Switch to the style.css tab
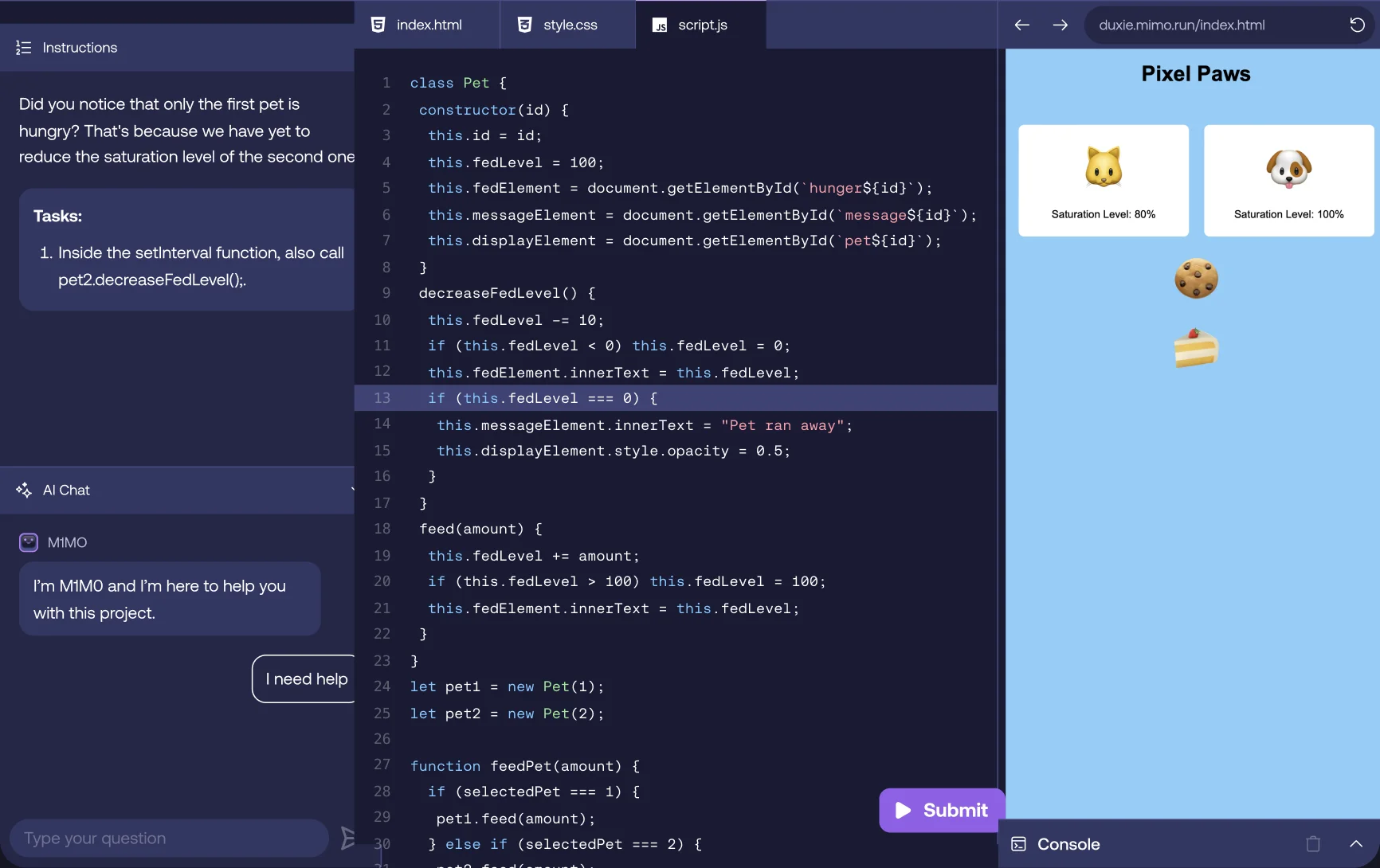 click(x=567, y=25)
